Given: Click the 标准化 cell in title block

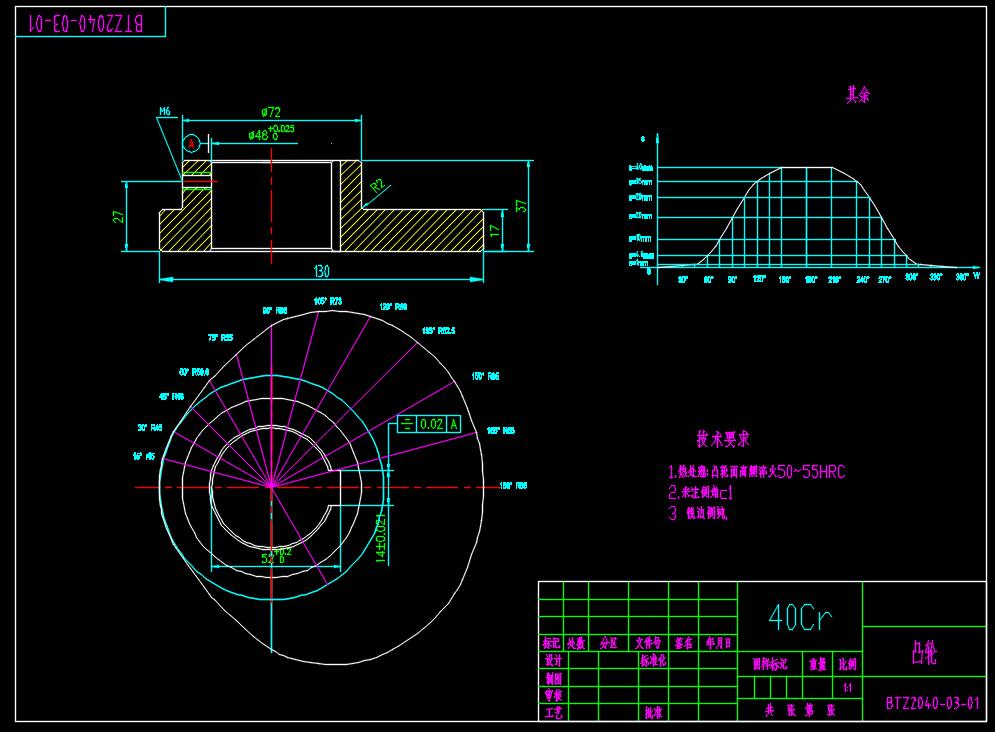Looking at the screenshot, I should 653,661.
